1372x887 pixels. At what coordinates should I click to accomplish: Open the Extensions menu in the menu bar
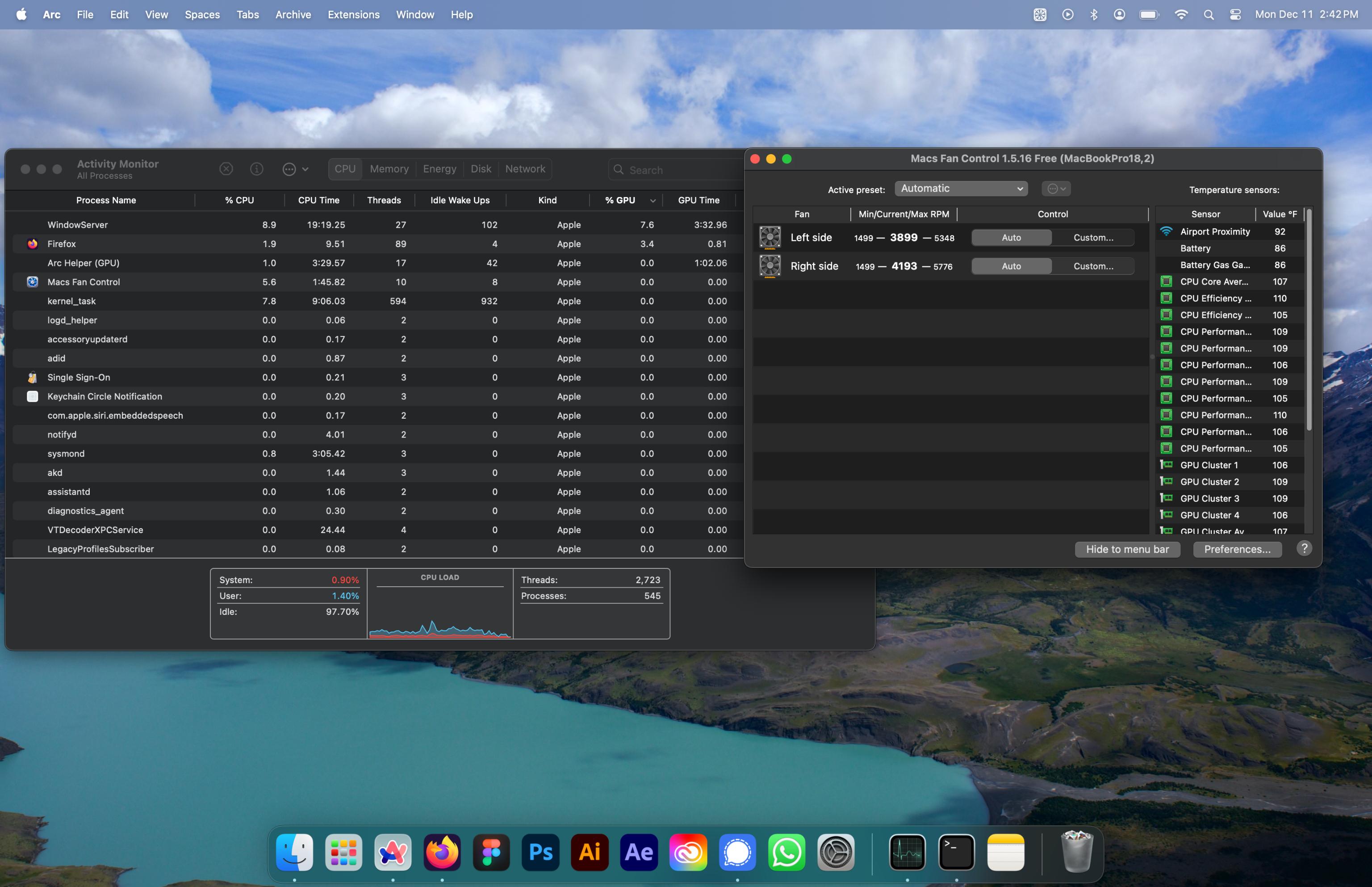(353, 14)
